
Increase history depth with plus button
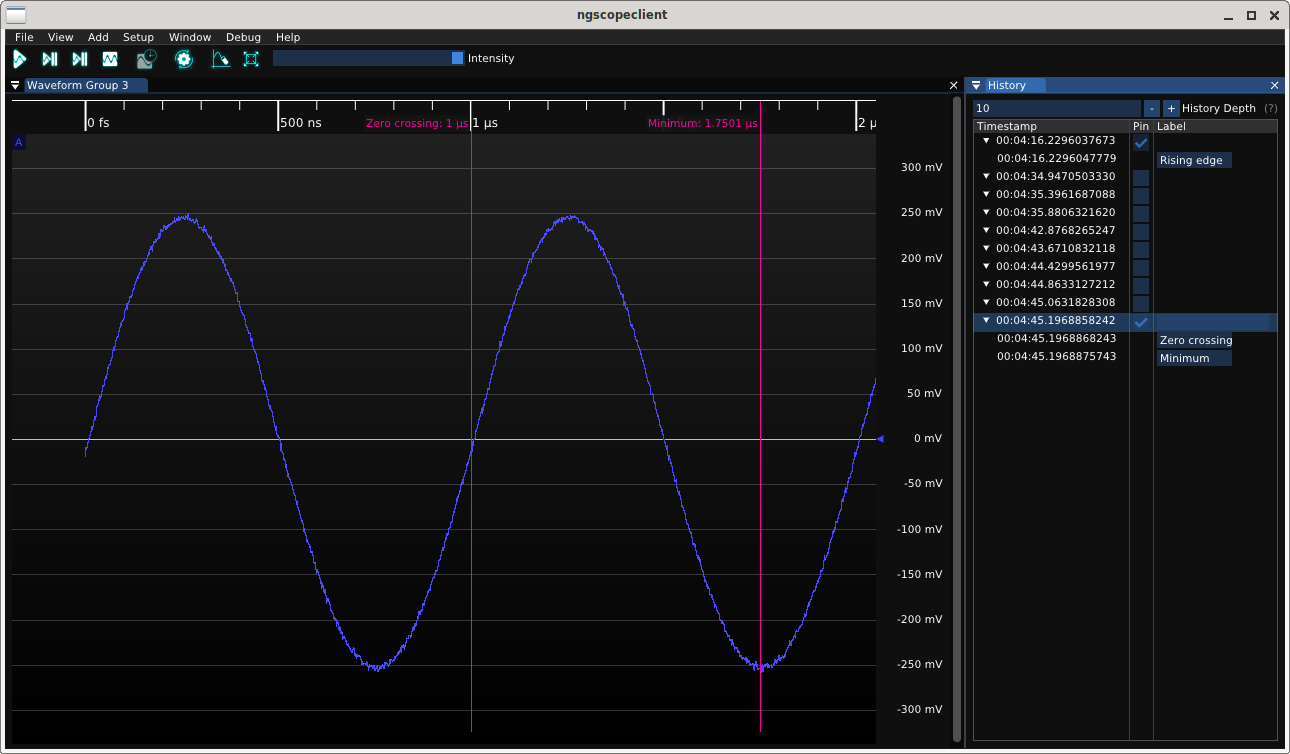click(x=1171, y=108)
